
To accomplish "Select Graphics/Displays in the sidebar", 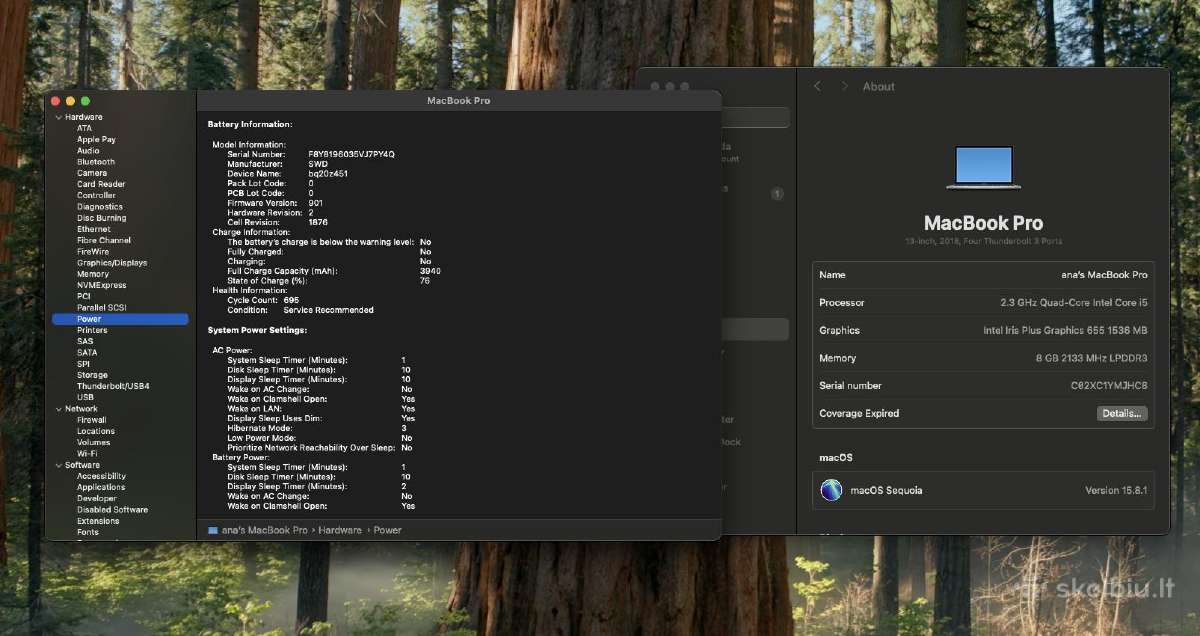I will click(112, 263).
